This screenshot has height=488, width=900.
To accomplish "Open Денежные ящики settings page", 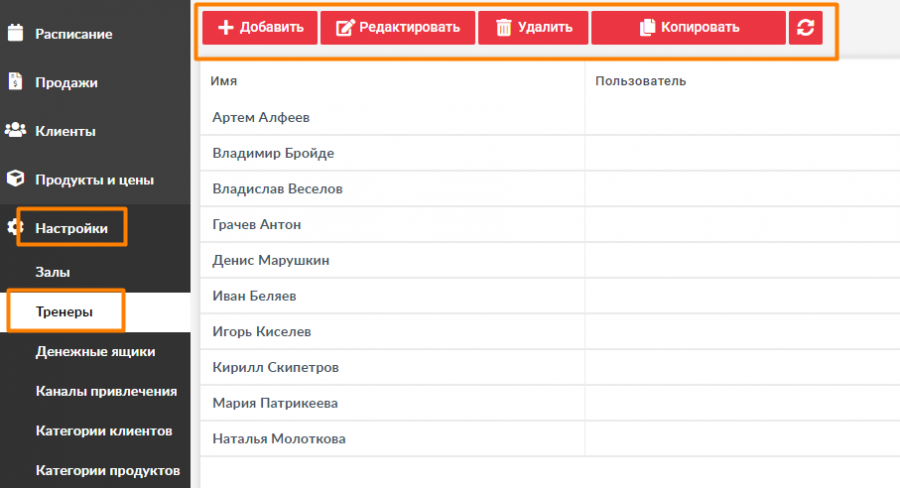I will coord(95,351).
